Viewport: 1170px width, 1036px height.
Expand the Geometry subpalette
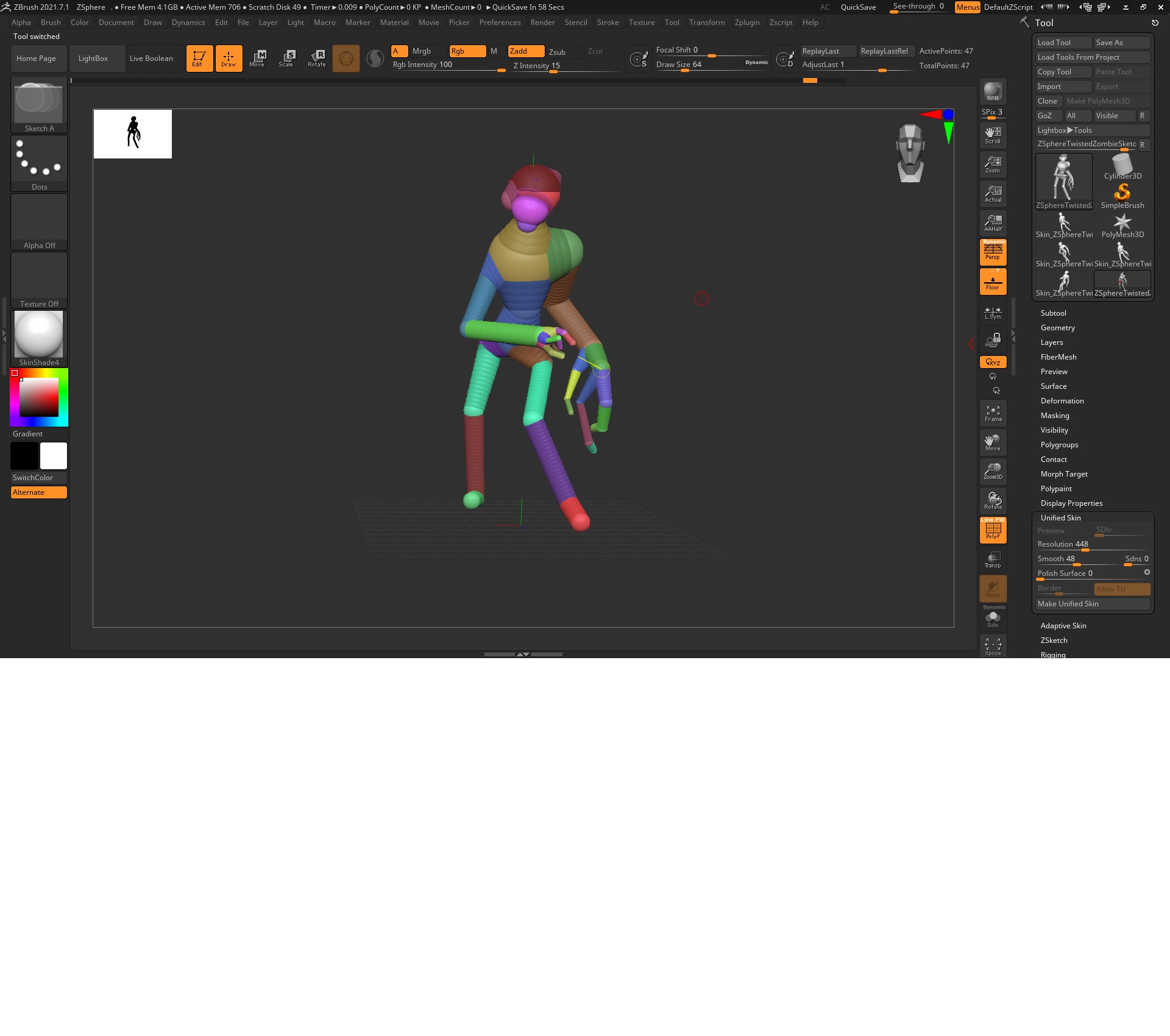(x=1057, y=328)
